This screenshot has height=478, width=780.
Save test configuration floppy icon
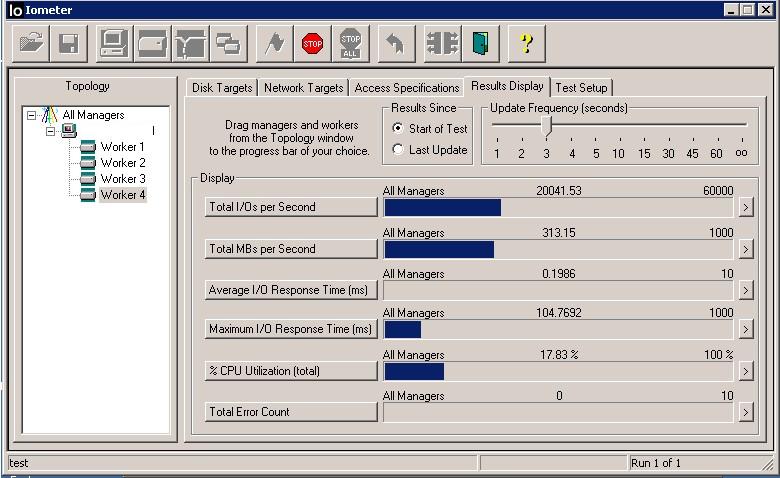click(x=69, y=44)
